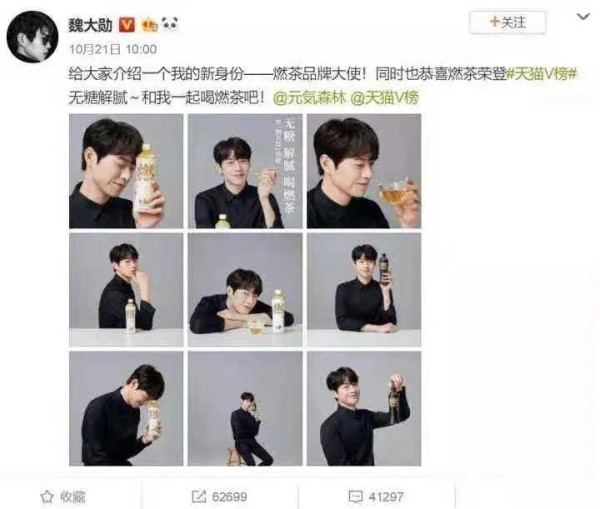600x509 pixels.
Task: Open the 10月21日 10:00 timestamp
Action: pyautogui.click(x=113, y=49)
